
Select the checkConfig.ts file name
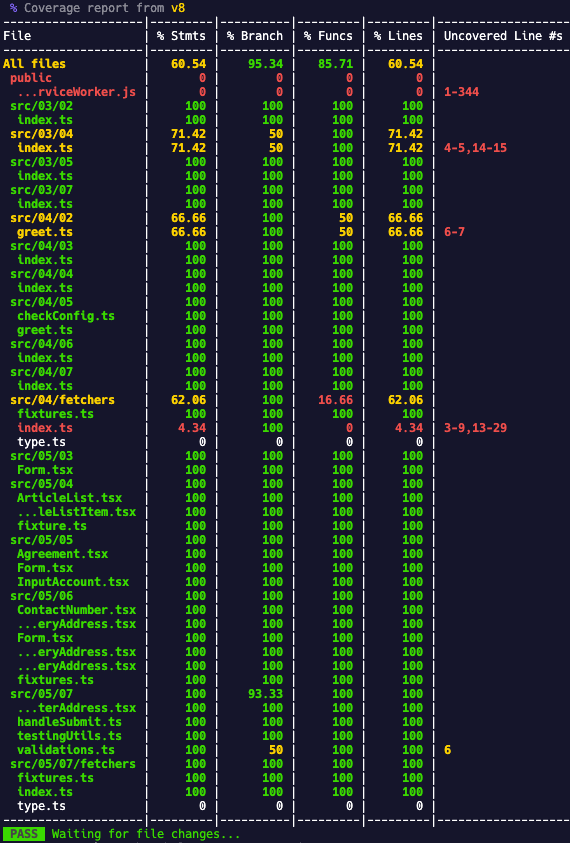pos(66,316)
